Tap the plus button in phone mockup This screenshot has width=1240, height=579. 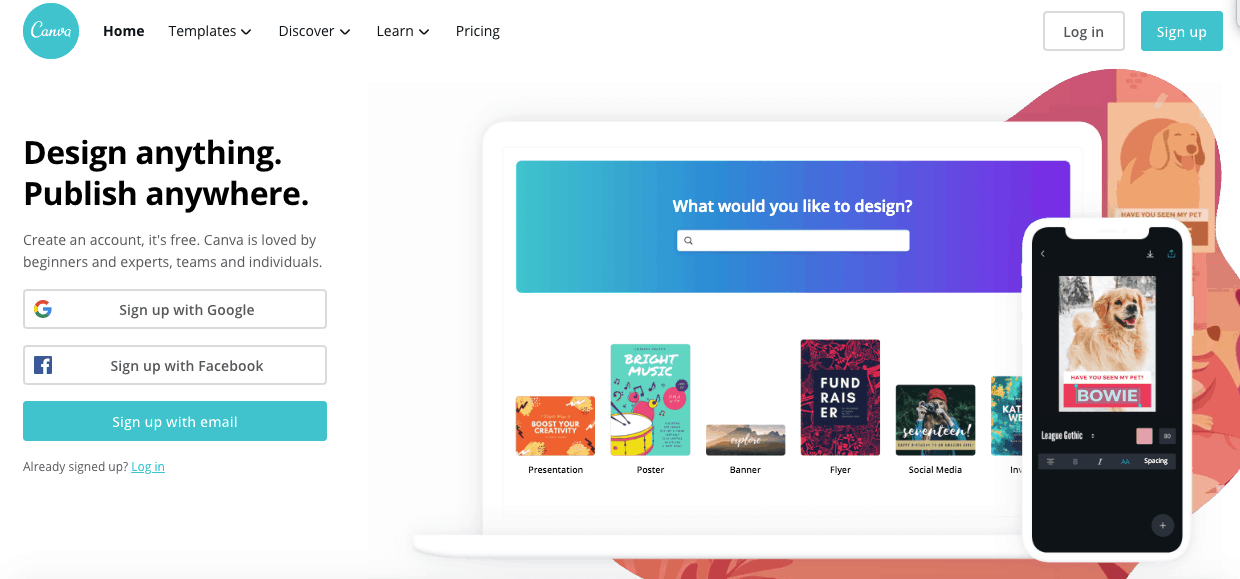[1163, 525]
